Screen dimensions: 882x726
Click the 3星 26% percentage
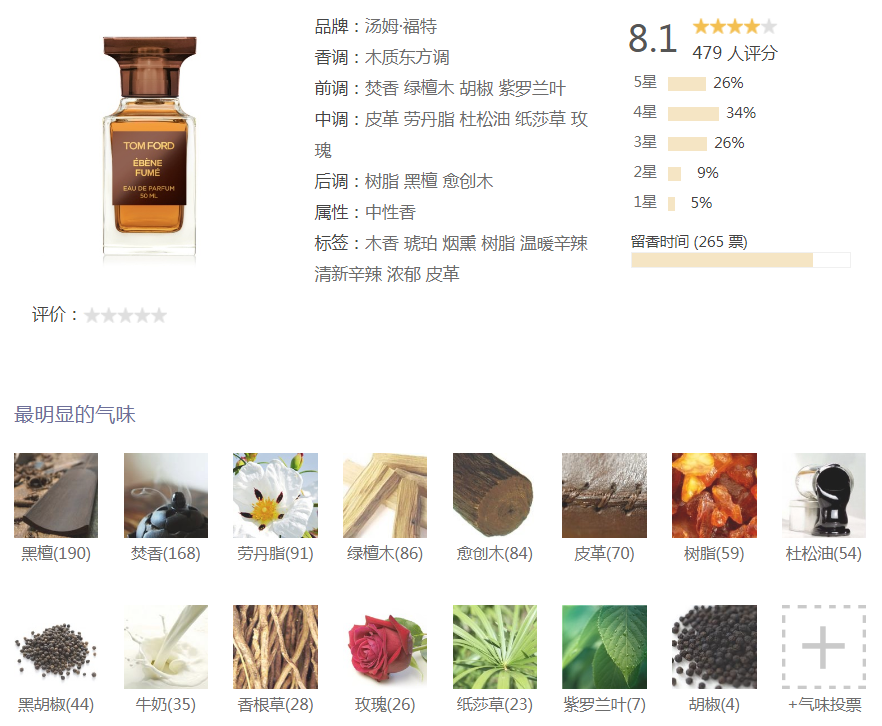pyautogui.click(x=729, y=143)
